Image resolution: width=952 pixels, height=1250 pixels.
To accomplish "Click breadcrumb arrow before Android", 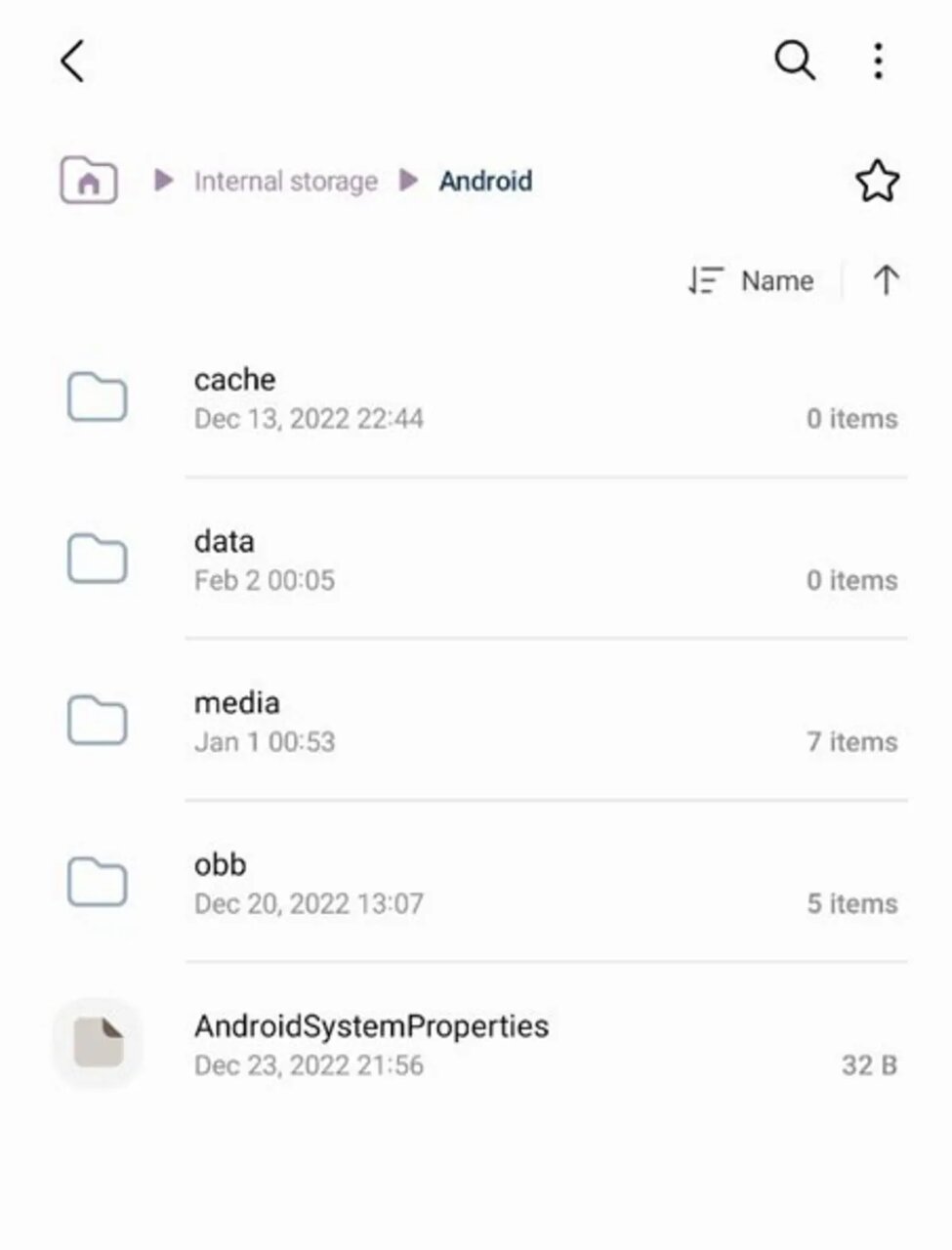I will 409,181.
